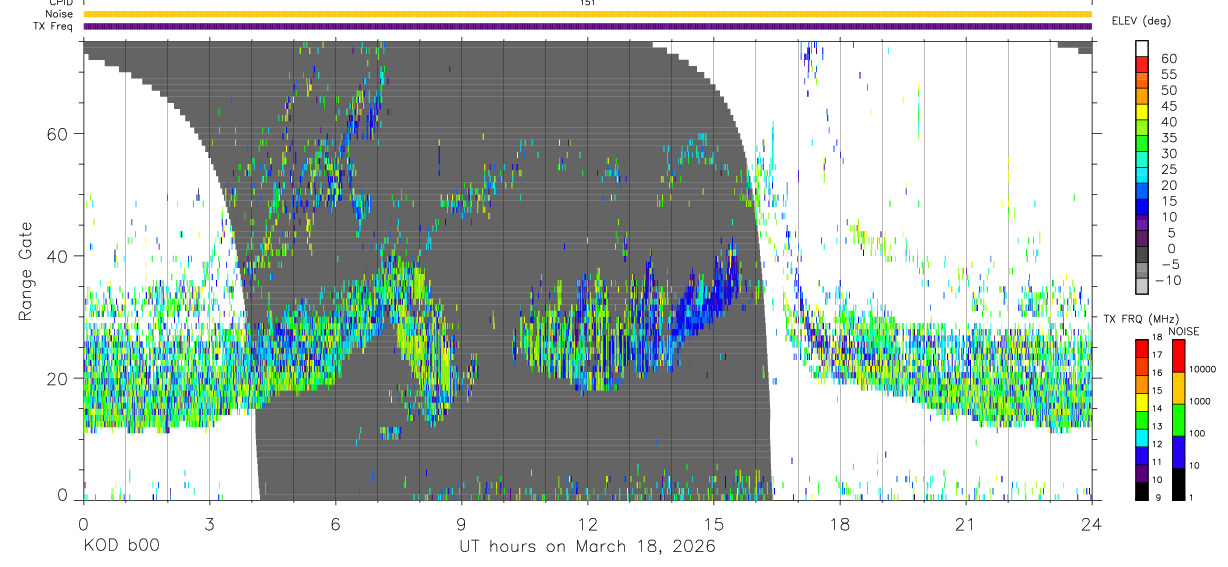
Task: Click the '9' tick label on UT hours axis
Action: pyautogui.click(x=461, y=523)
